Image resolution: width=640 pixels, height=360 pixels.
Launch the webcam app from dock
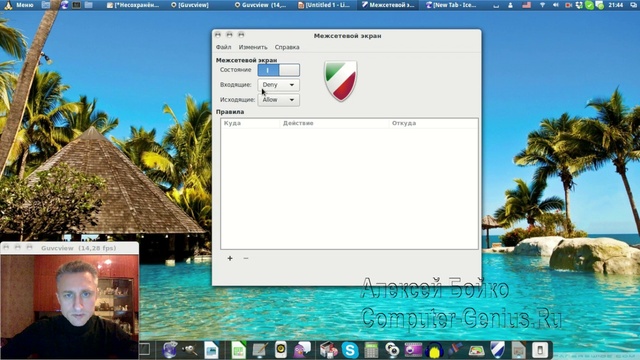pos(392,350)
